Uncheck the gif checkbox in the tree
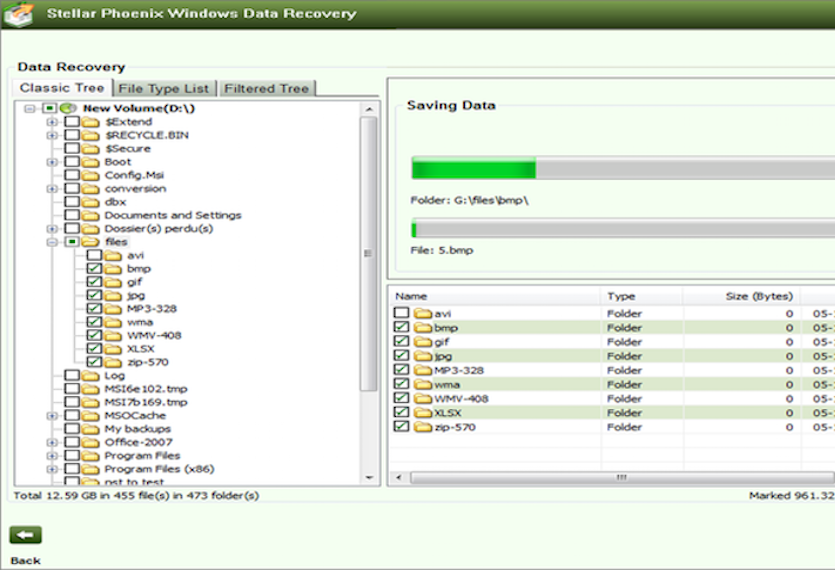This screenshot has width=835, height=570. coord(94,282)
